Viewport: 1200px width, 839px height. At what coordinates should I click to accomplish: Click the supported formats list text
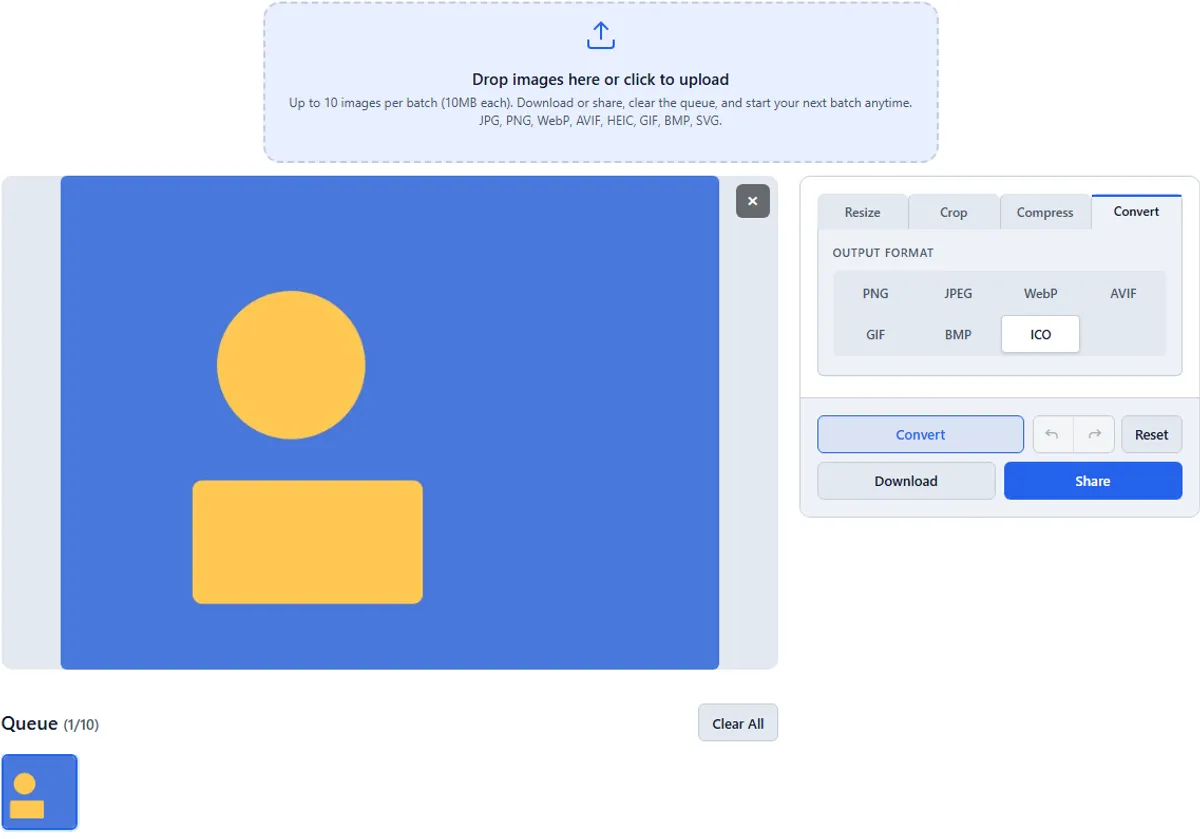pyautogui.click(x=600, y=121)
